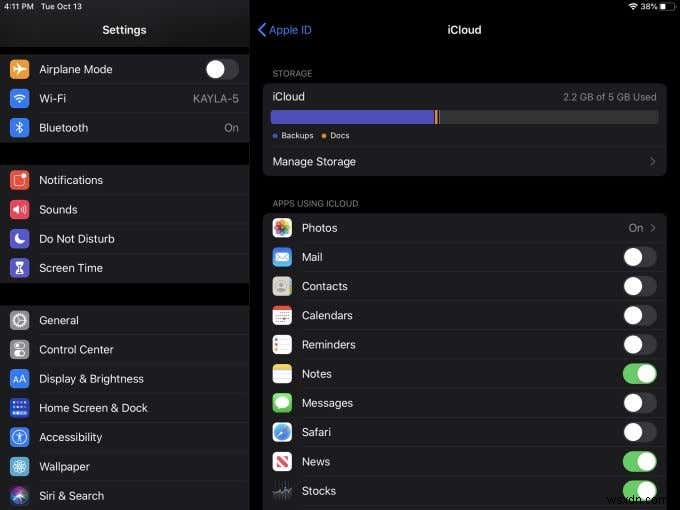Screen dimensions: 680x510
Task: Tap the Wi-Fi icon in Settings
Action: coord(20,98)
